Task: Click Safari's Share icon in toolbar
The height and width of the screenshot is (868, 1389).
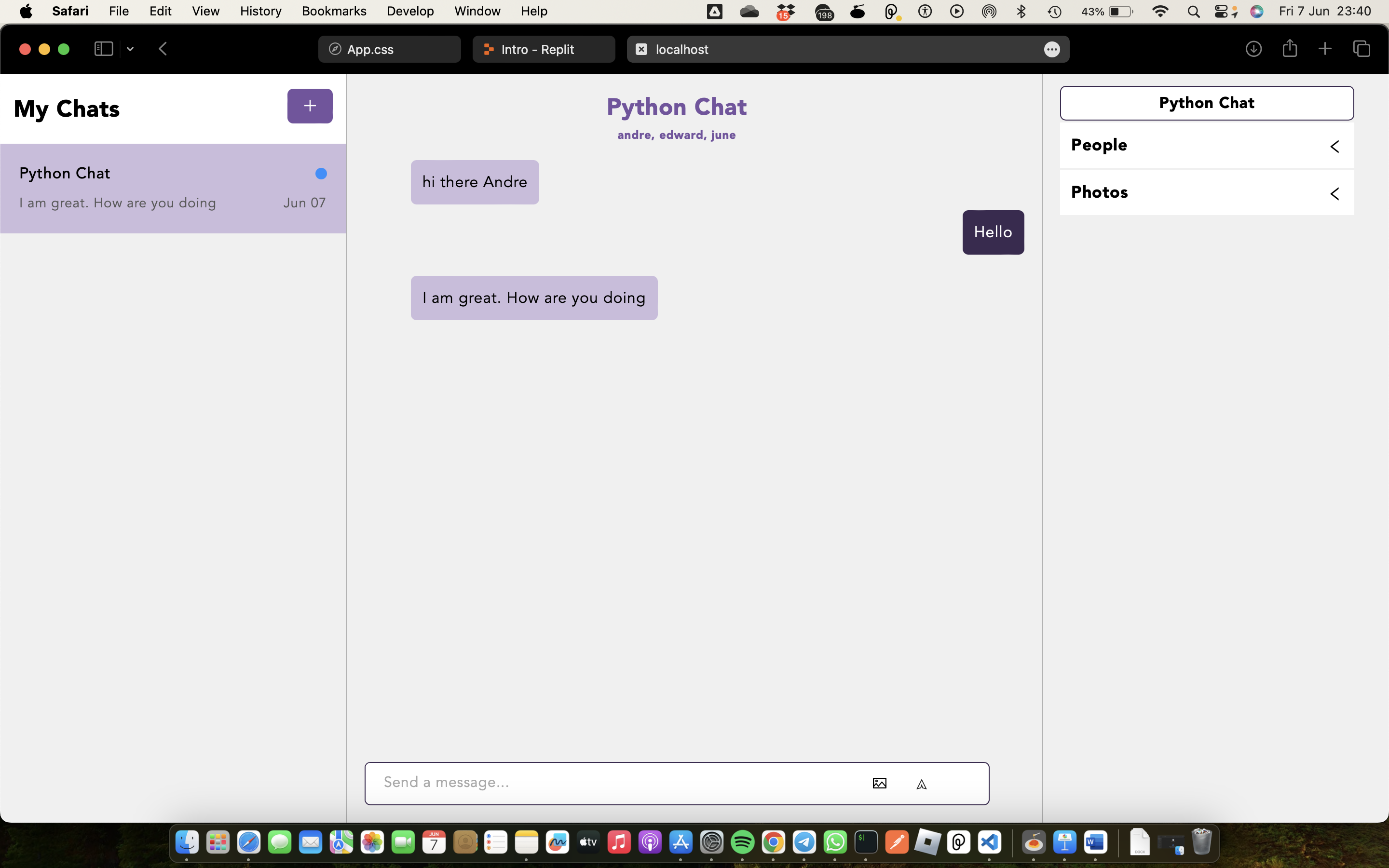Action: pyautogui.click(x=1289, y=49)
